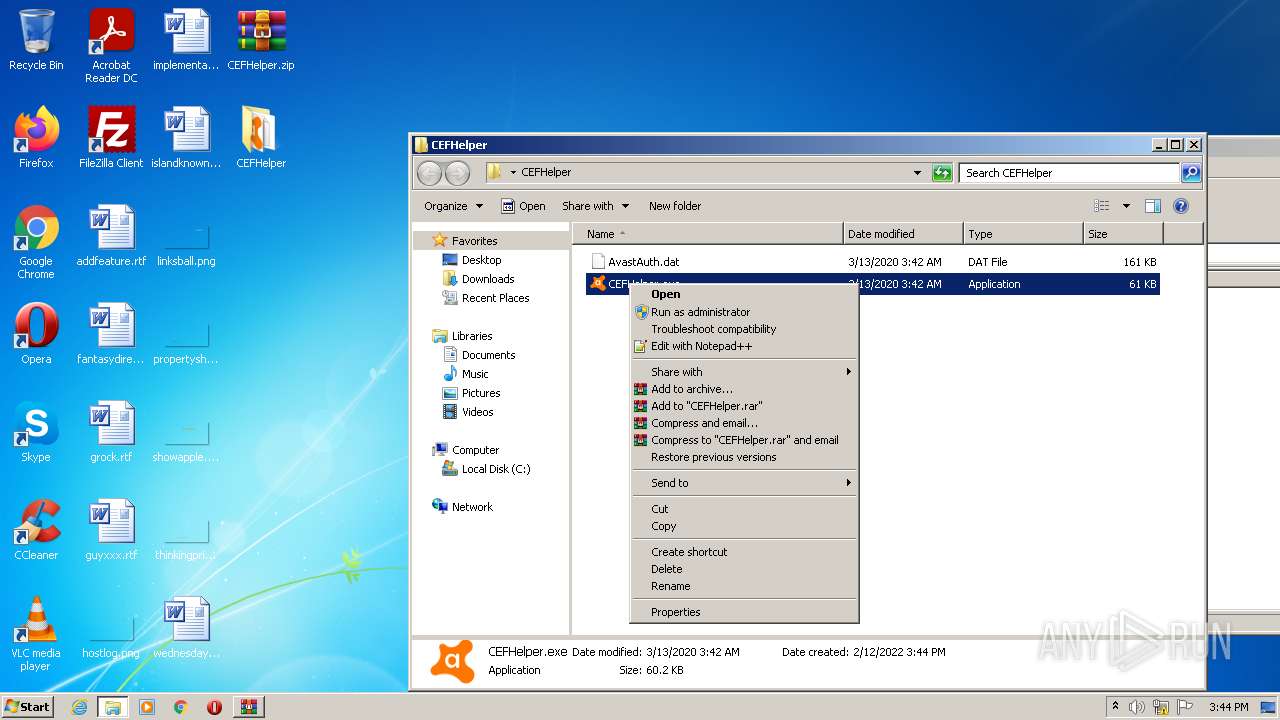Expand the address bar history dropdown

[x=917, y=173]
